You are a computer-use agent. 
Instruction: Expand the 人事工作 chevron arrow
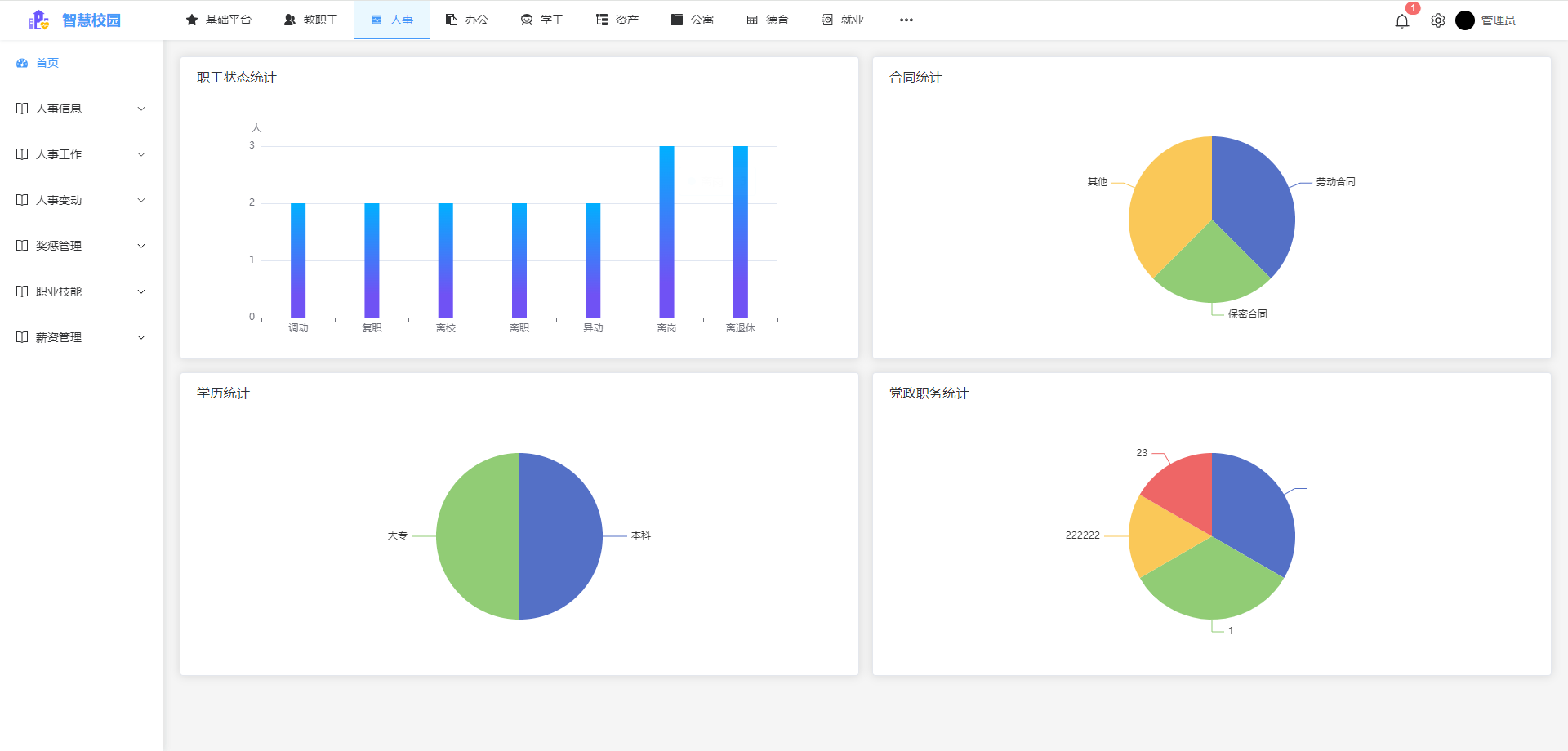141,154
